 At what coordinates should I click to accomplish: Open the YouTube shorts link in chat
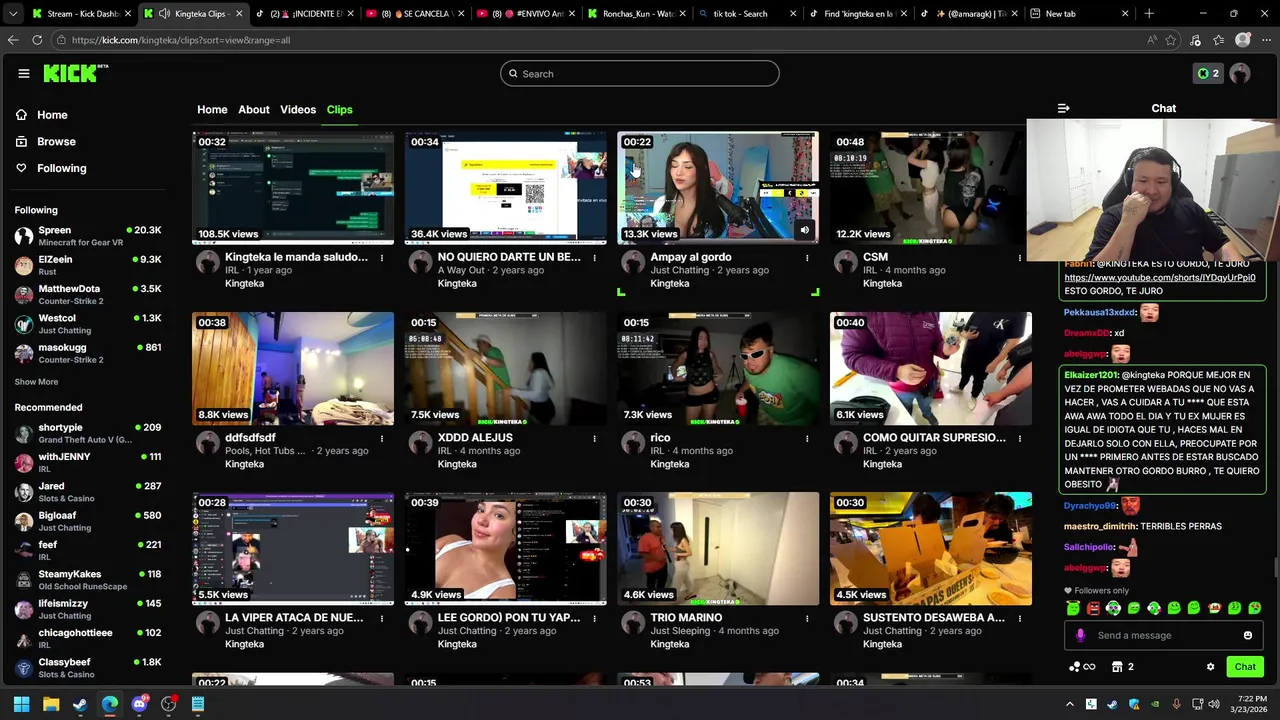[1160, 277]
